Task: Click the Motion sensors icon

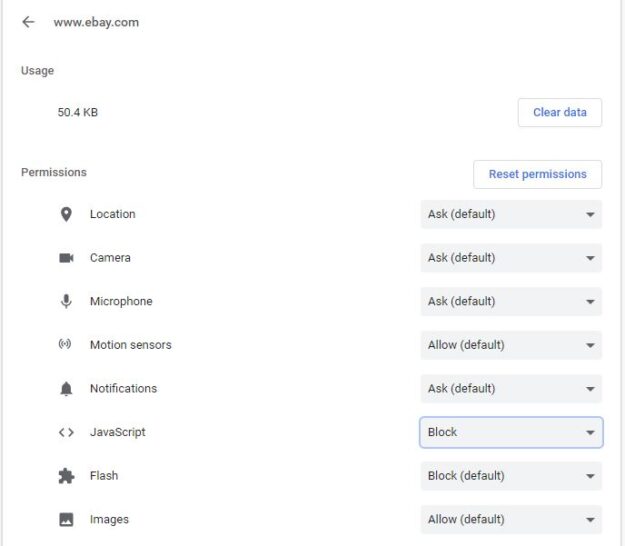Action: coord(65,344)
